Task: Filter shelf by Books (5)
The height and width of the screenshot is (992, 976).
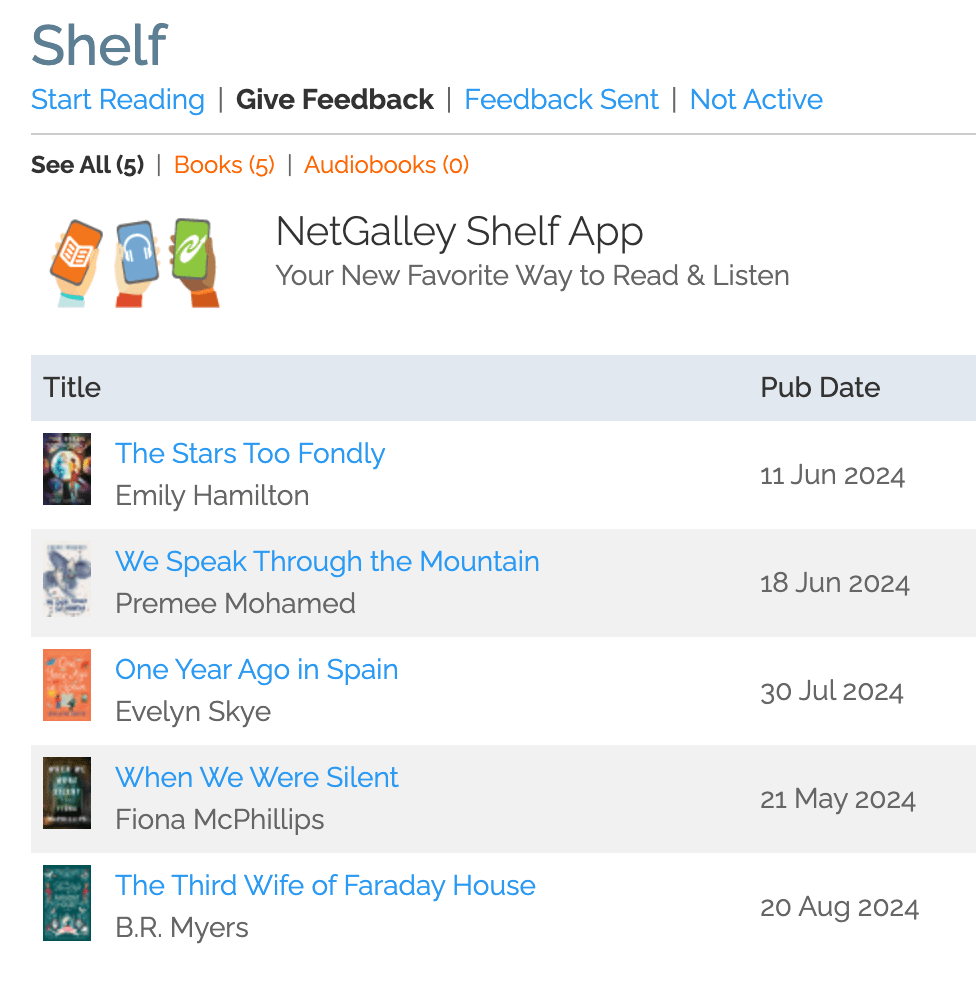Action: 224,165
